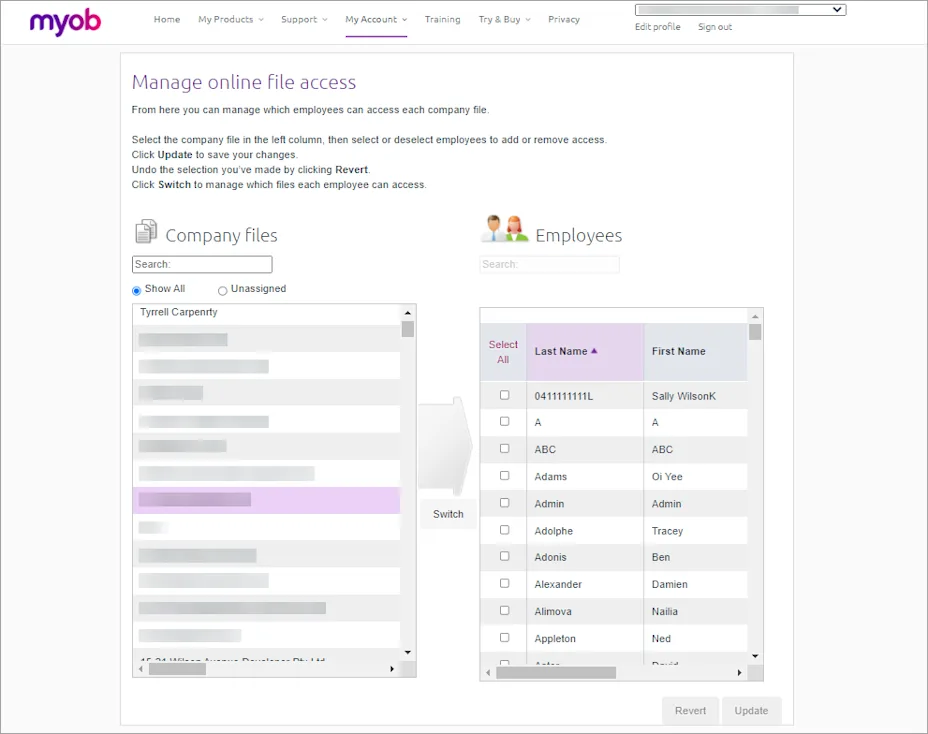The height and width of the screenshot is (734, 928).
Task: Sort by Last Name column header
Action: coord(585,352)
